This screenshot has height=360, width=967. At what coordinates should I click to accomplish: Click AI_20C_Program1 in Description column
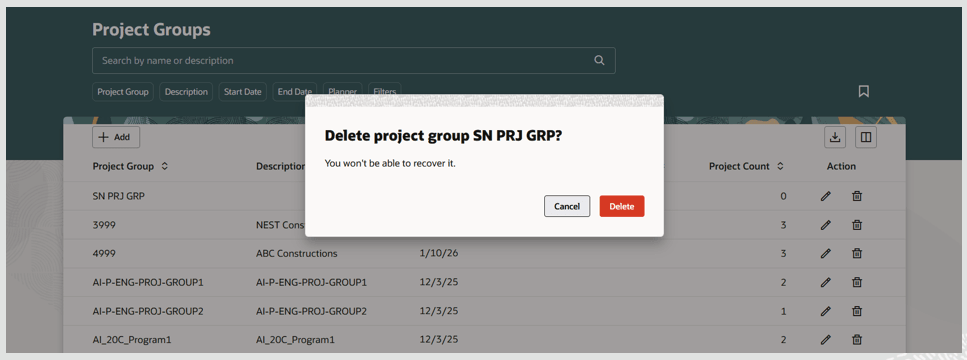[x=295, y=340]
